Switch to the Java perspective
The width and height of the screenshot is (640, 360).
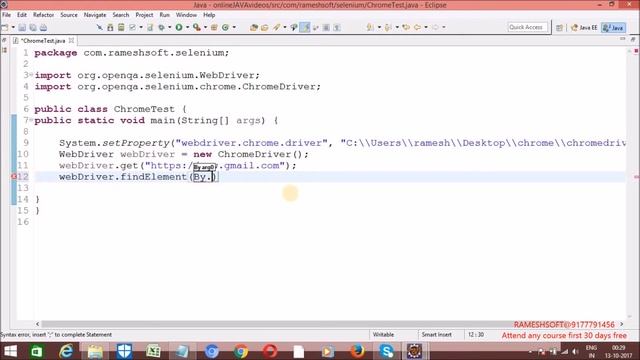613,27
